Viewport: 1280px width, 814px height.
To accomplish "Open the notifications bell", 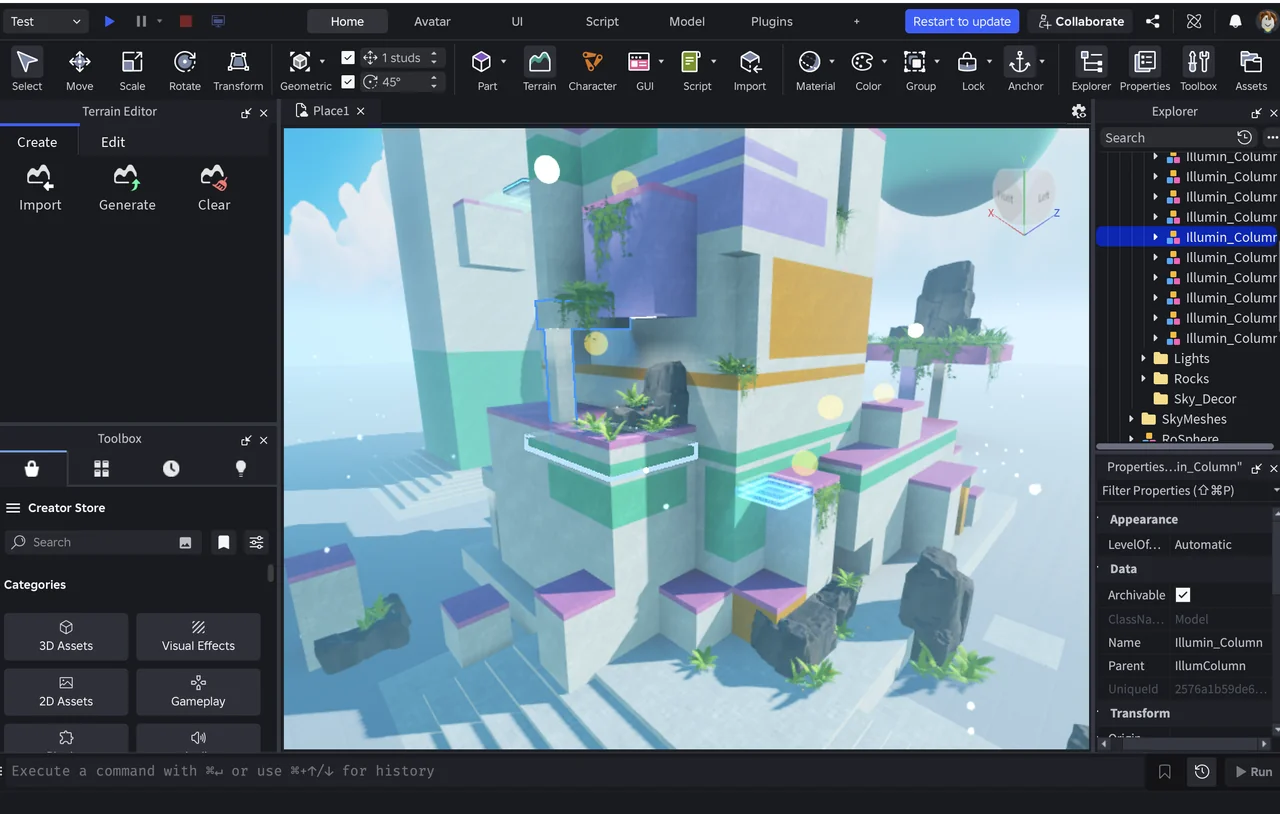I will click(1236, 21).
